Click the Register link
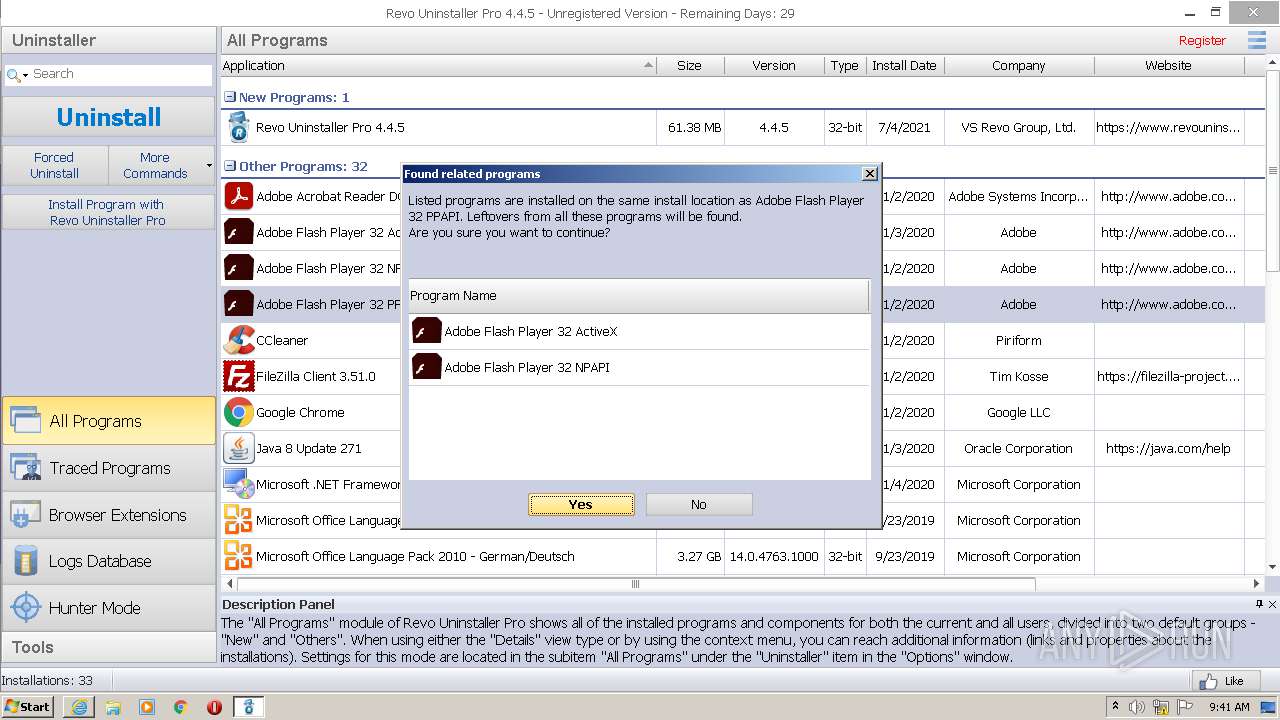The height and width of the screenshot is (720, 1280). (x=1202, y=40)
